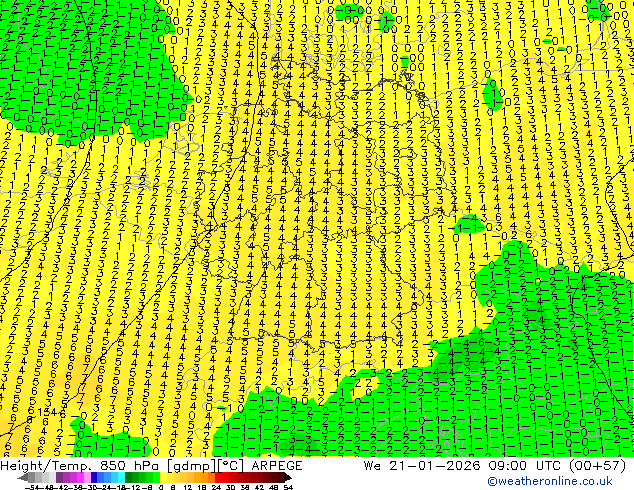Pick the bright red legend swatch at 24
This screenshot has height=490, width=634.
[218, 477]
